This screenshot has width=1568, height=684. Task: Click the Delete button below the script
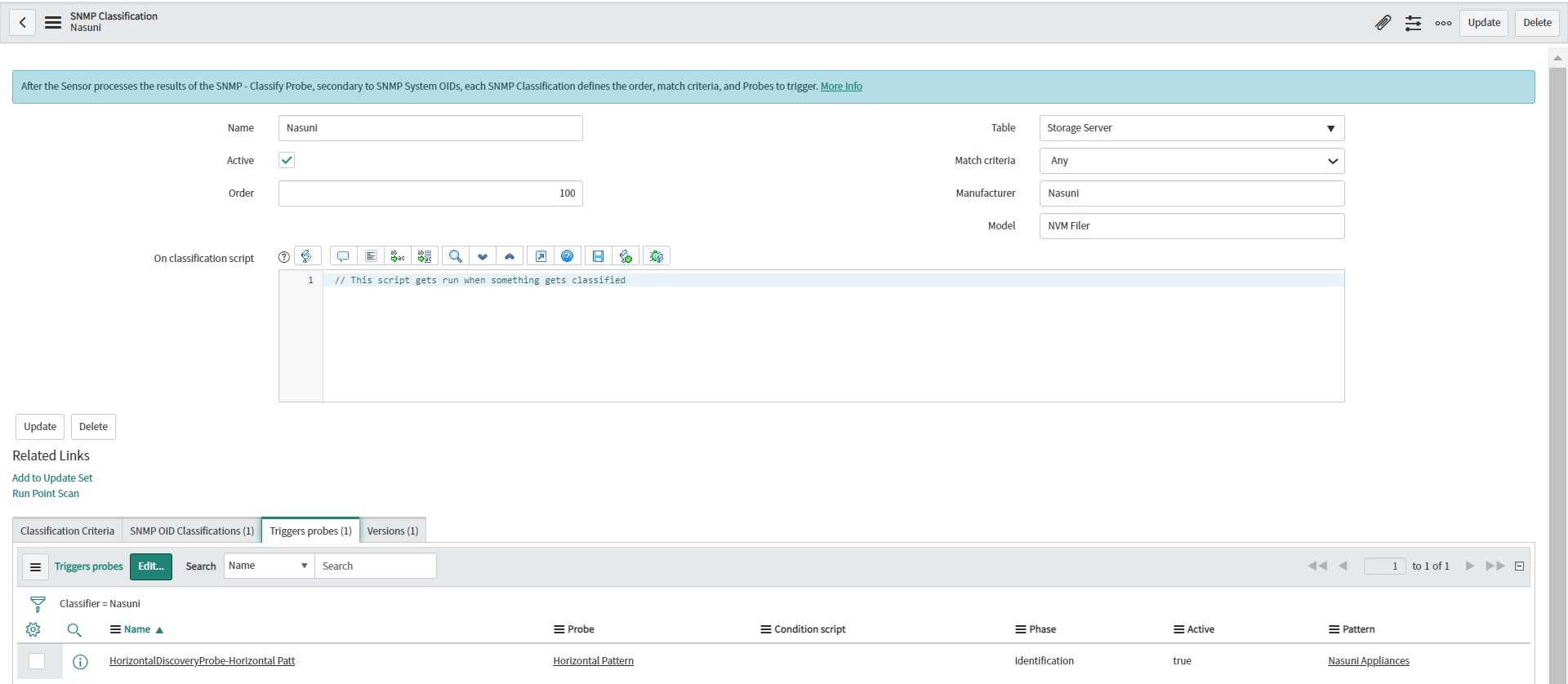click(93, 427)
